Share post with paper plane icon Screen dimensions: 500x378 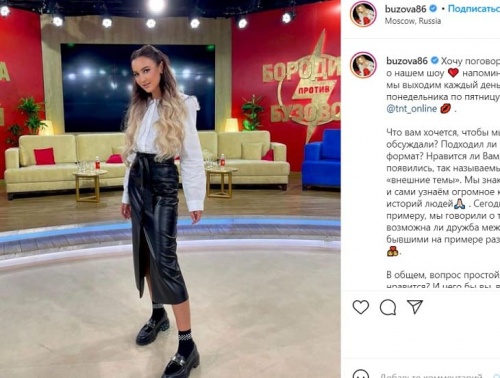coord(415,307)
